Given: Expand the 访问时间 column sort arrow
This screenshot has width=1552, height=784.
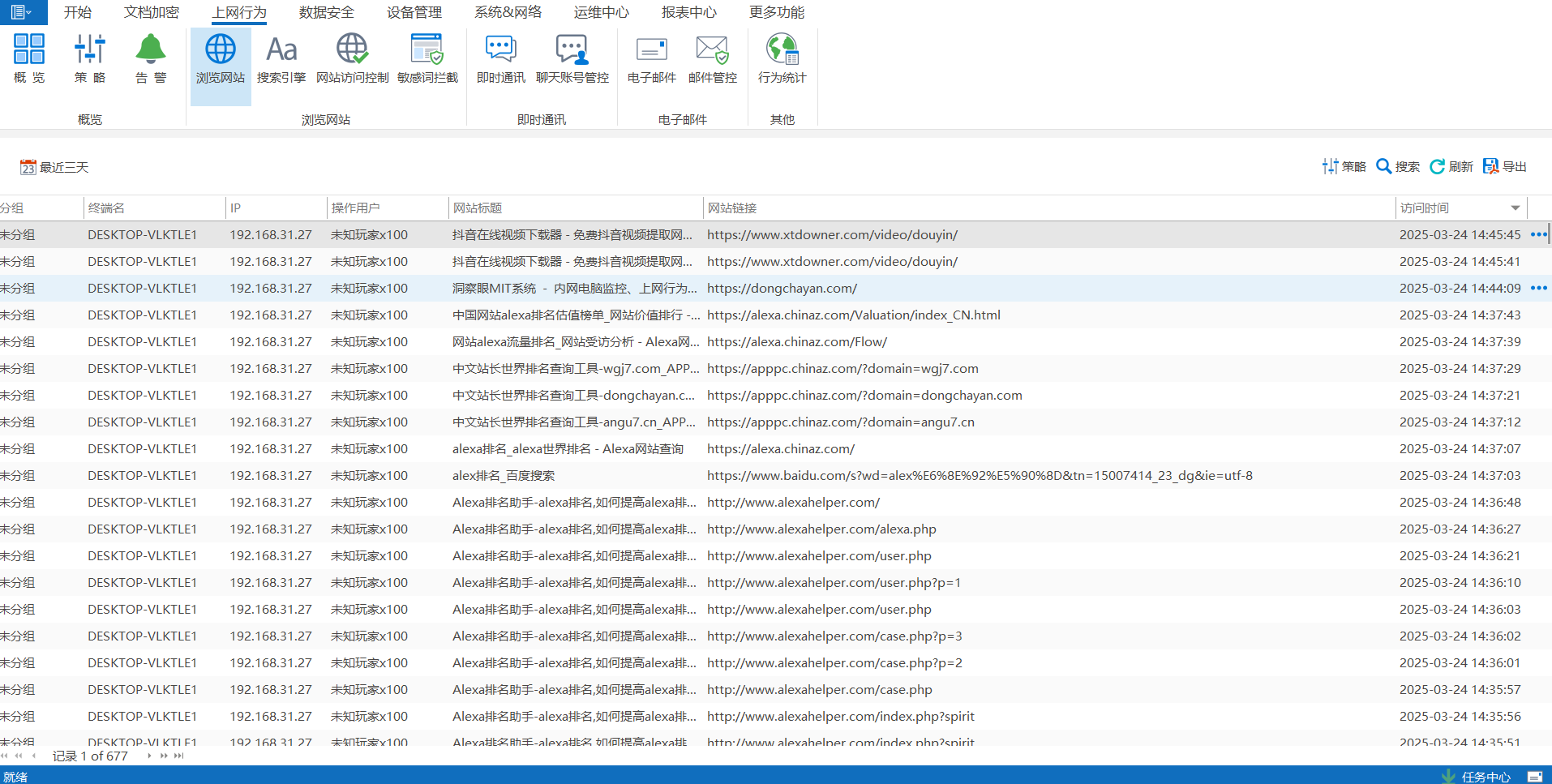Looking at the screenshot, I should coord(1515,208).
